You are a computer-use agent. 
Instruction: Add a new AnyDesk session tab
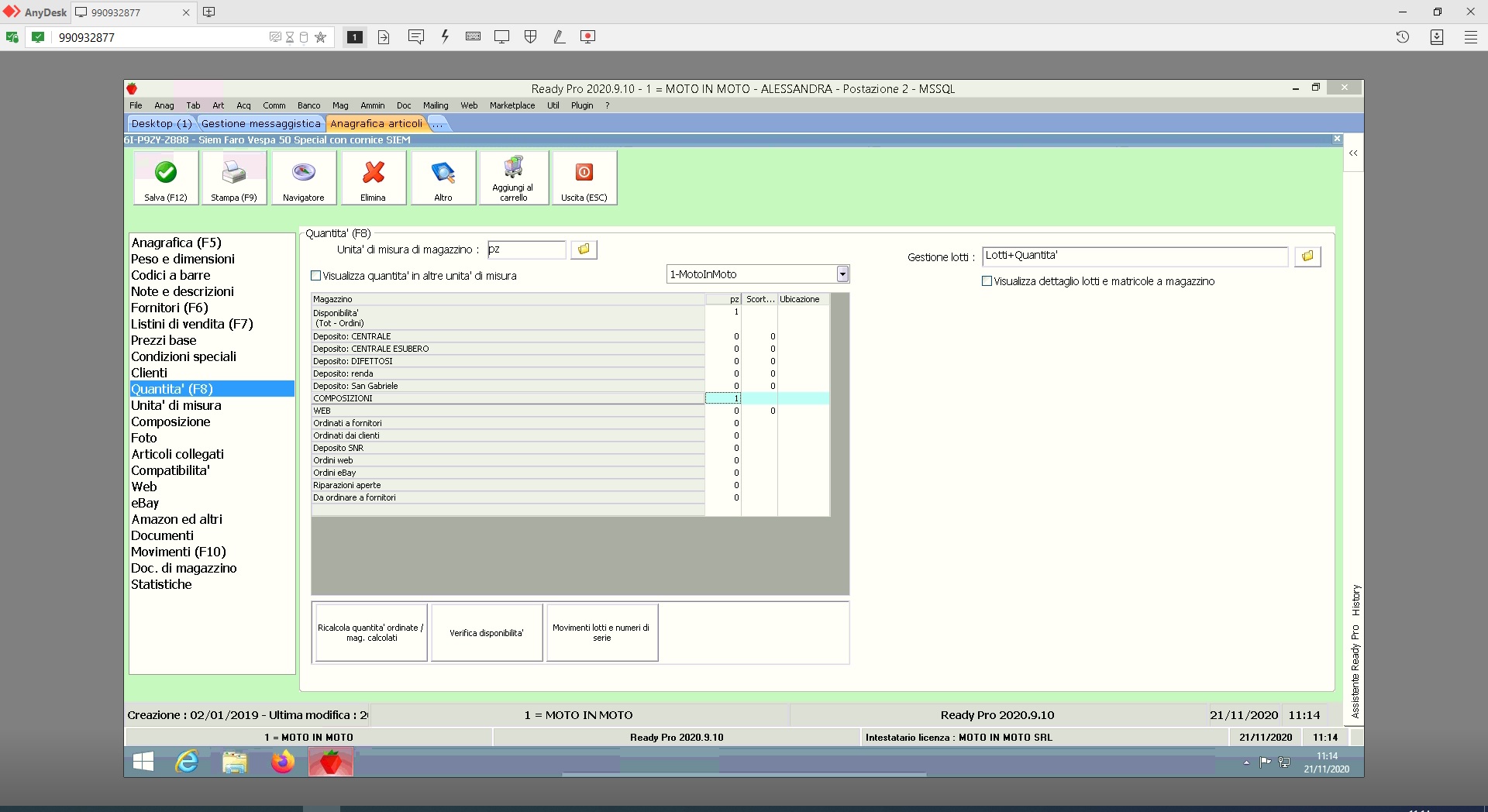tap(208, 12)
